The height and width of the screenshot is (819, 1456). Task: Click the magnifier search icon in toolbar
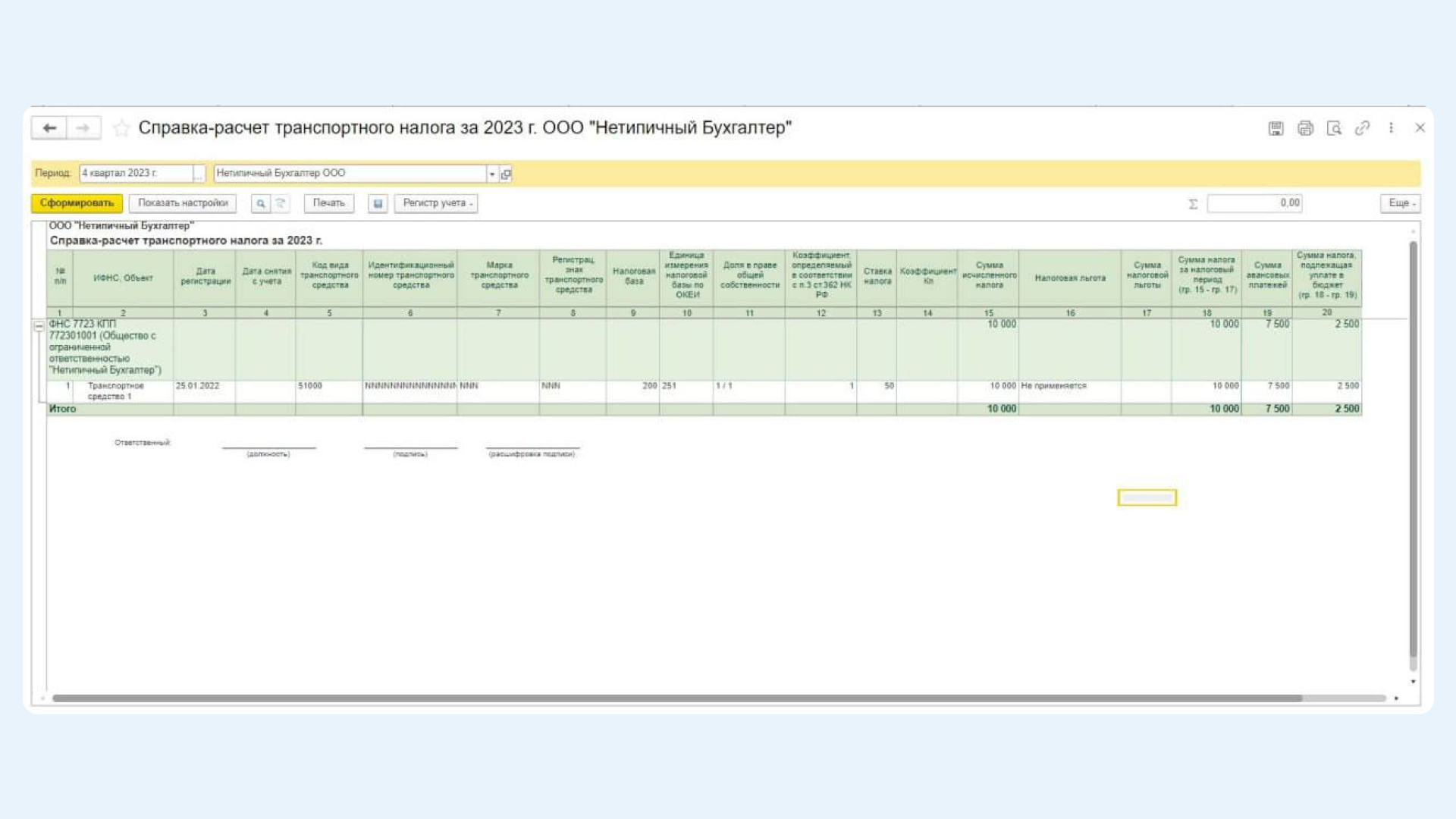(x=261, y=203)
